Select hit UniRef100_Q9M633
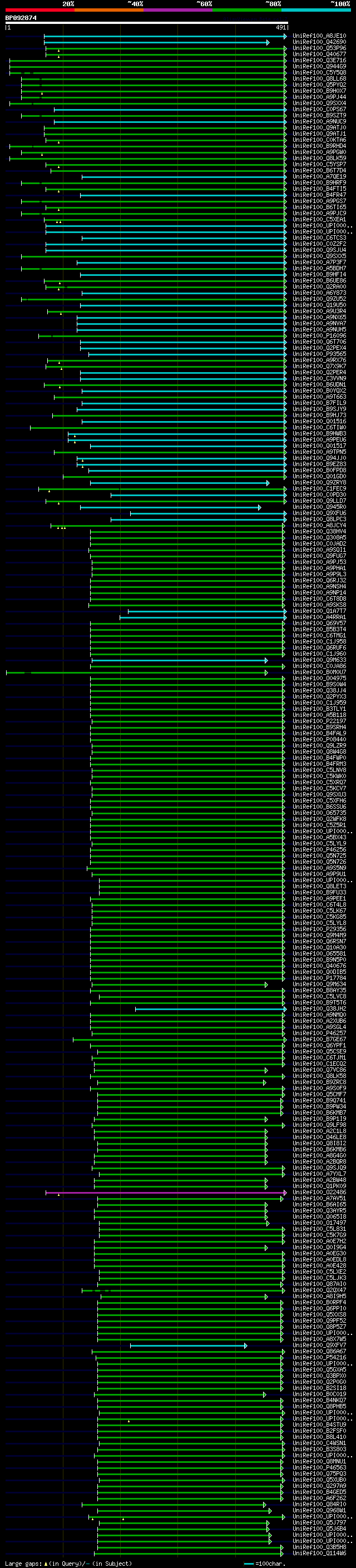 [319, 660]
